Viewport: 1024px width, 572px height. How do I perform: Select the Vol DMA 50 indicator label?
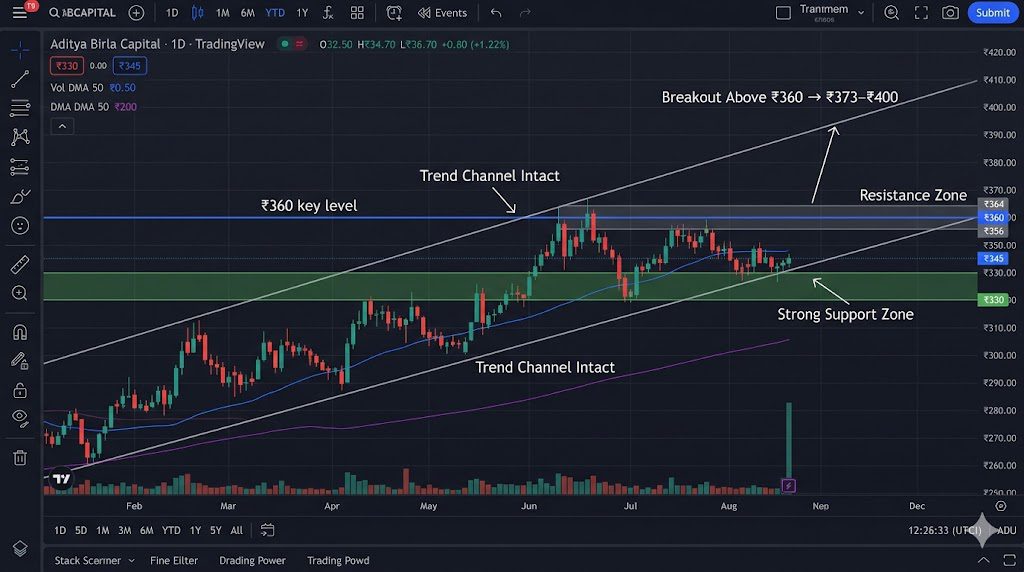[76, 87]
